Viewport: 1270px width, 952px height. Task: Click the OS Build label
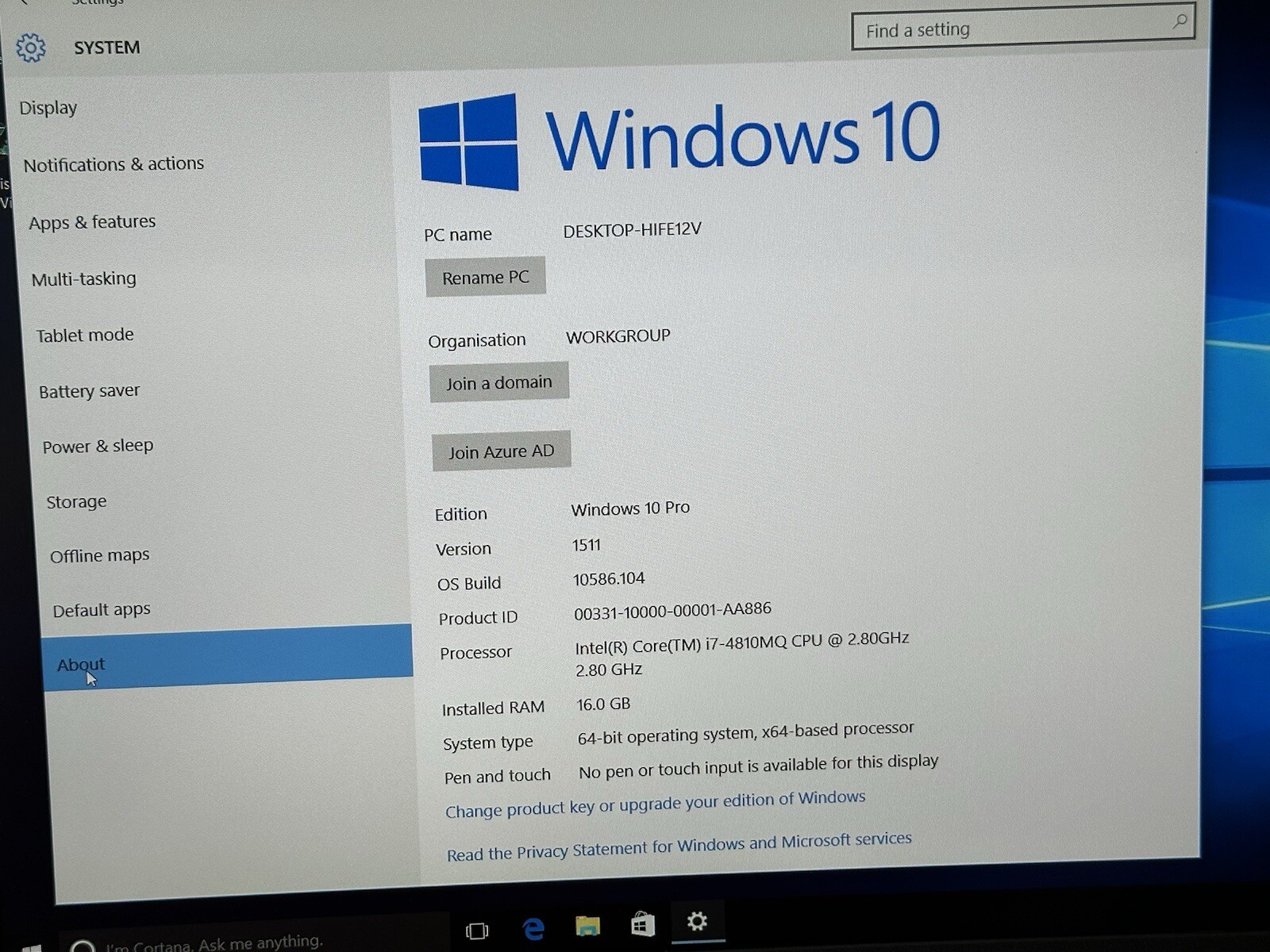tap(469, 584)
